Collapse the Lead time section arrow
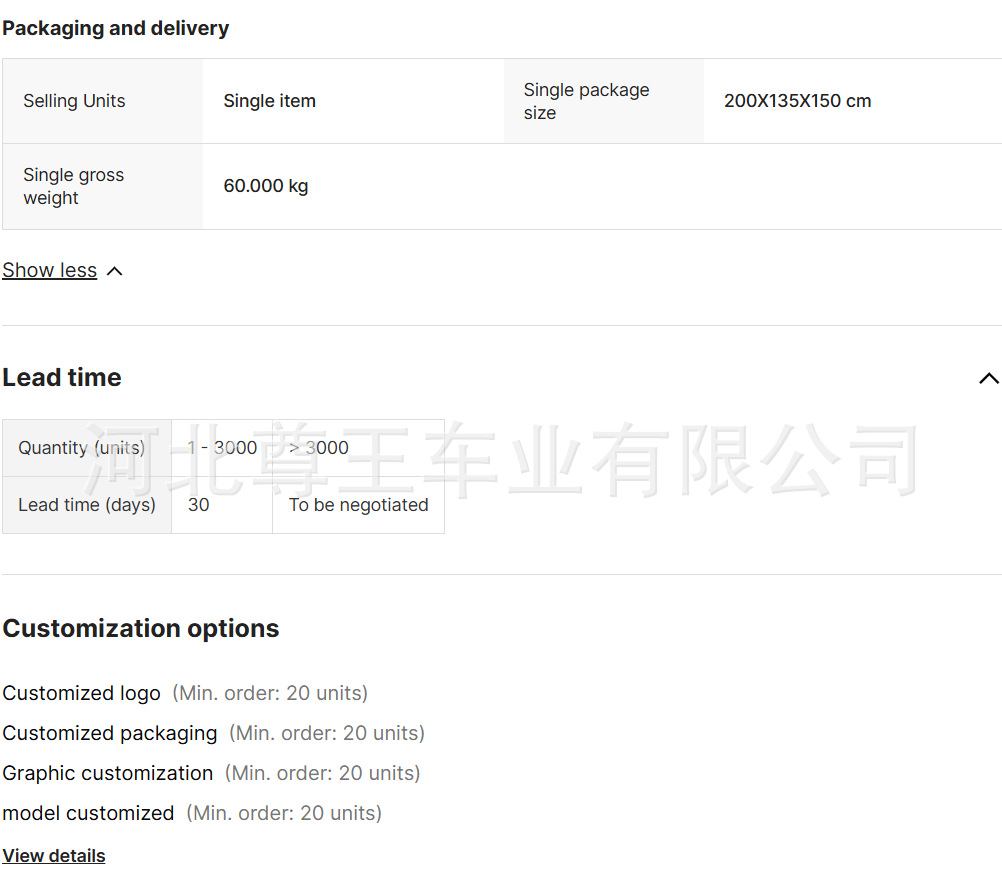This screenshot has height=893, width=1002. click(988, 378)
